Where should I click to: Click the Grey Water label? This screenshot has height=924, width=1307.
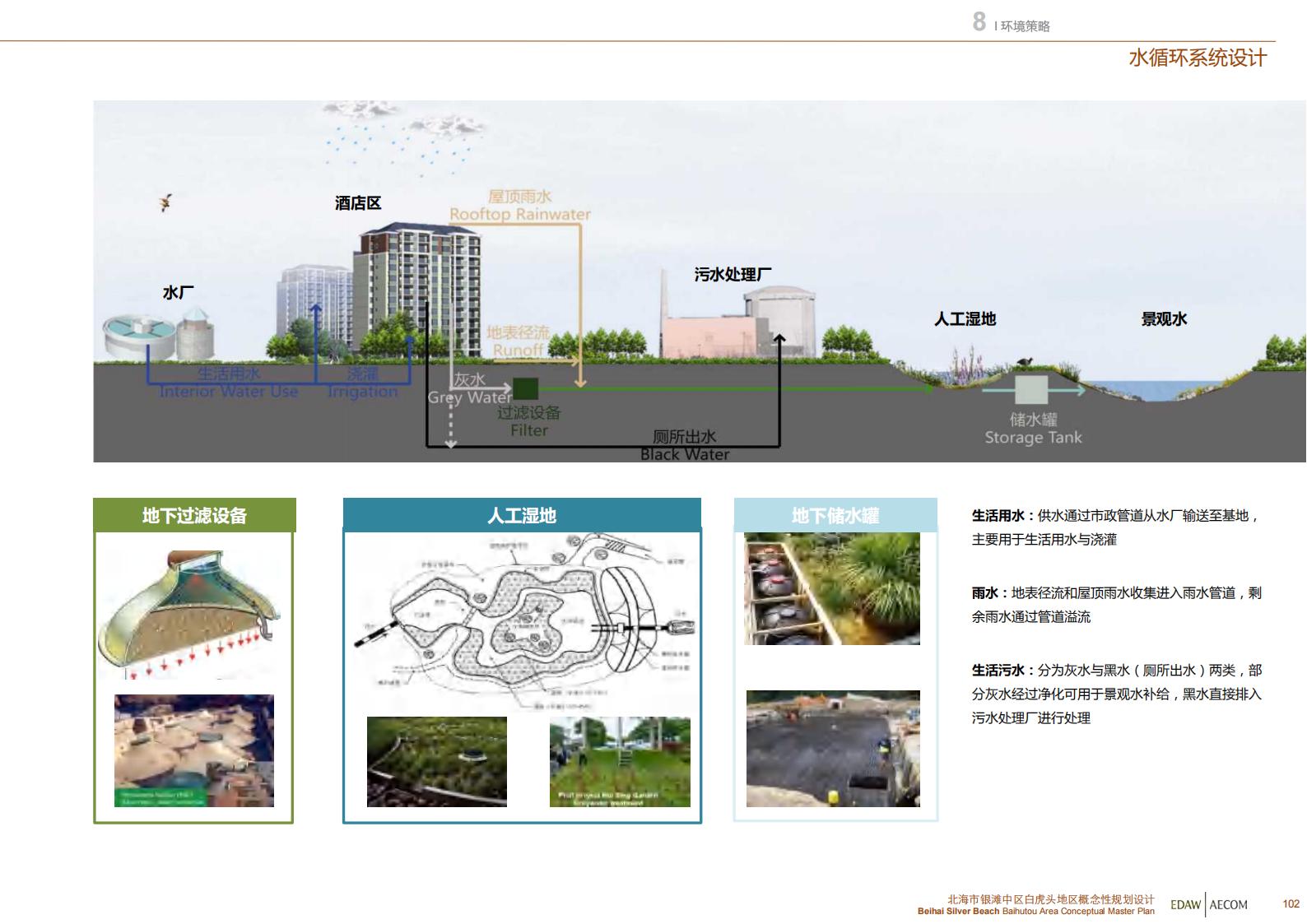(x=470, y=397)
